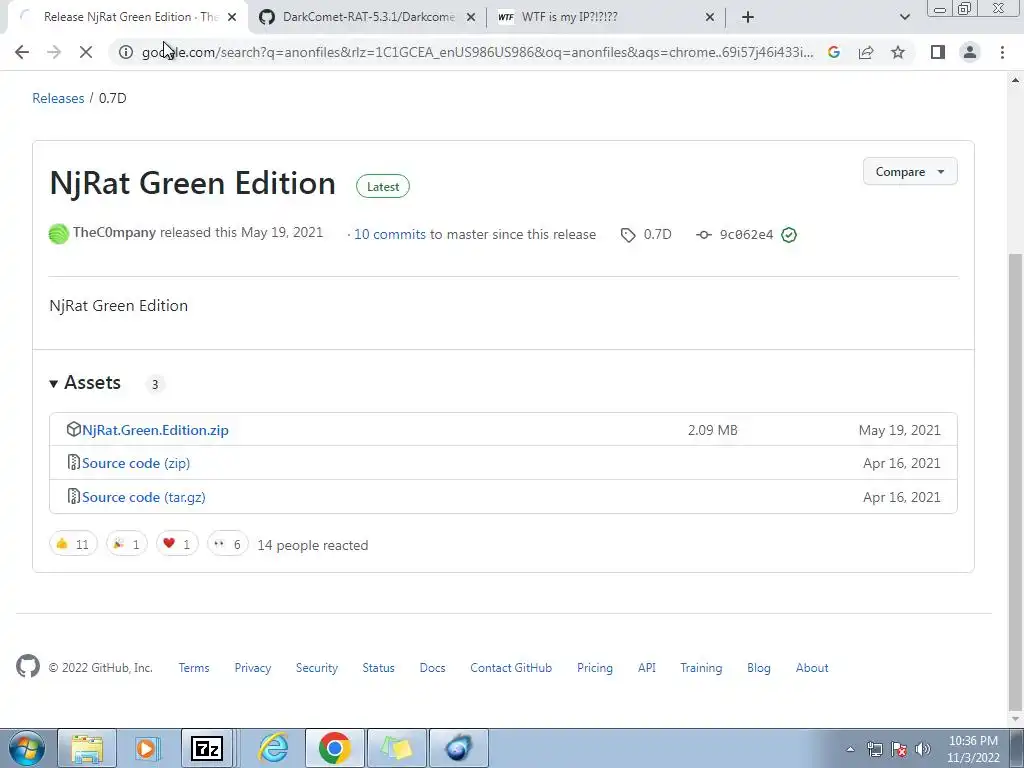Open the Docs footer link
This screenshot has width=1024, height=768.
(x=432, y=668)
